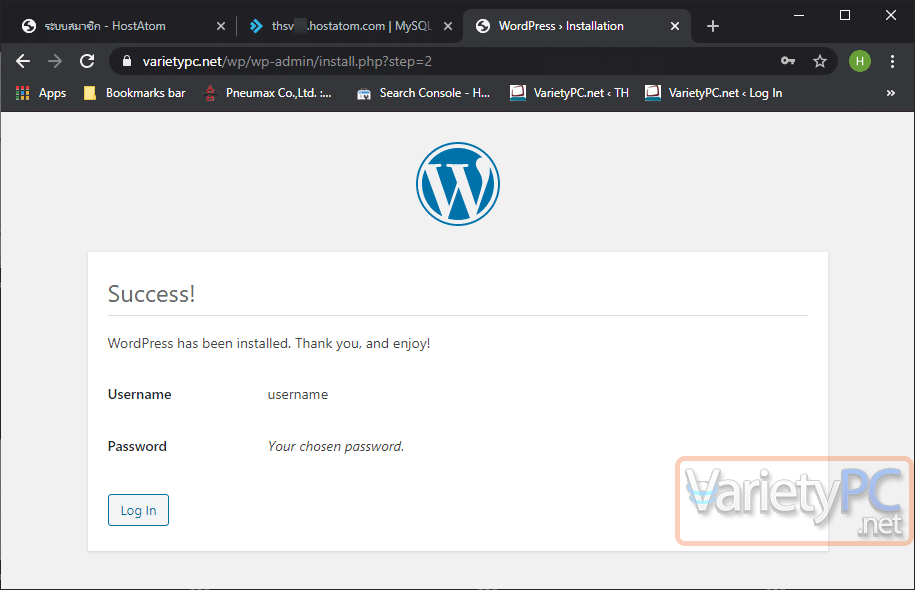Close the Chrome window
Image resolution: width=915 pixels, height=590 pixels.
coord(890,15)
